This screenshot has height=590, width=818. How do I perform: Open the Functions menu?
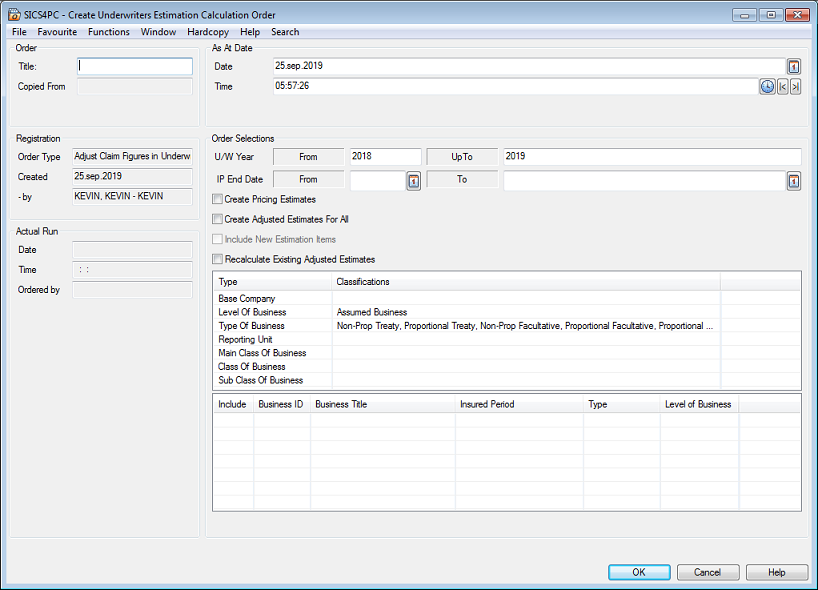point(108,31)
